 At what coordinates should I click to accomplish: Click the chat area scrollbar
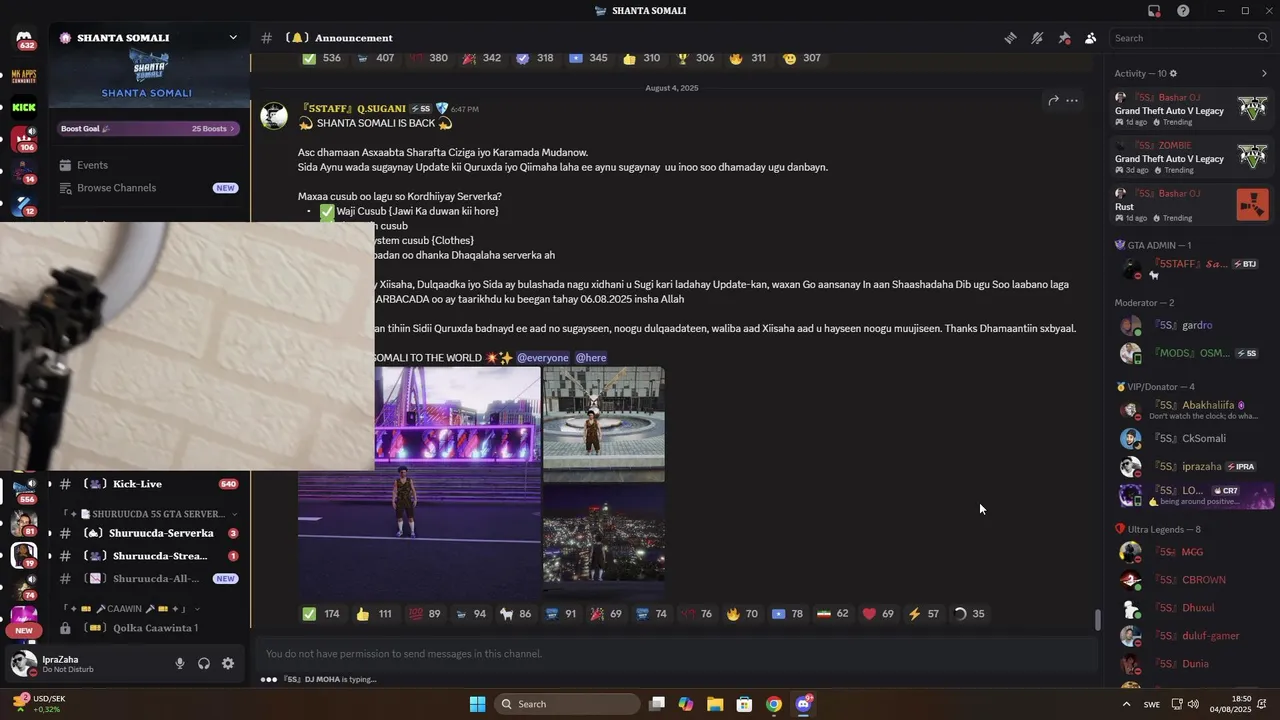tap(1097, 620)
